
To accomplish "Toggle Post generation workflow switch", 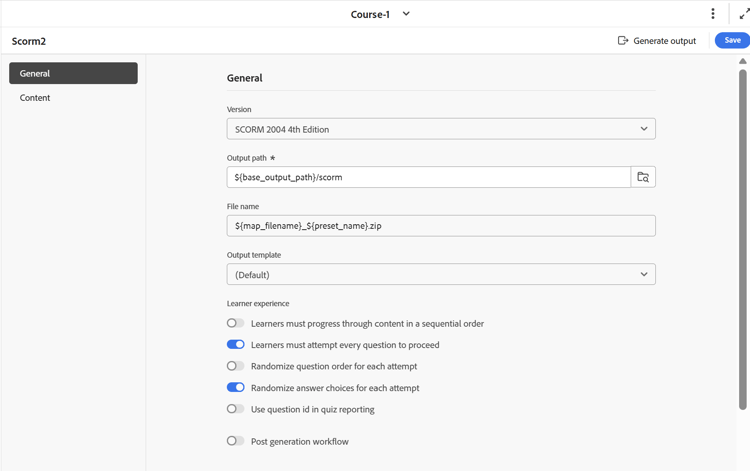I will pyautogui.click(x=236, y=441).
